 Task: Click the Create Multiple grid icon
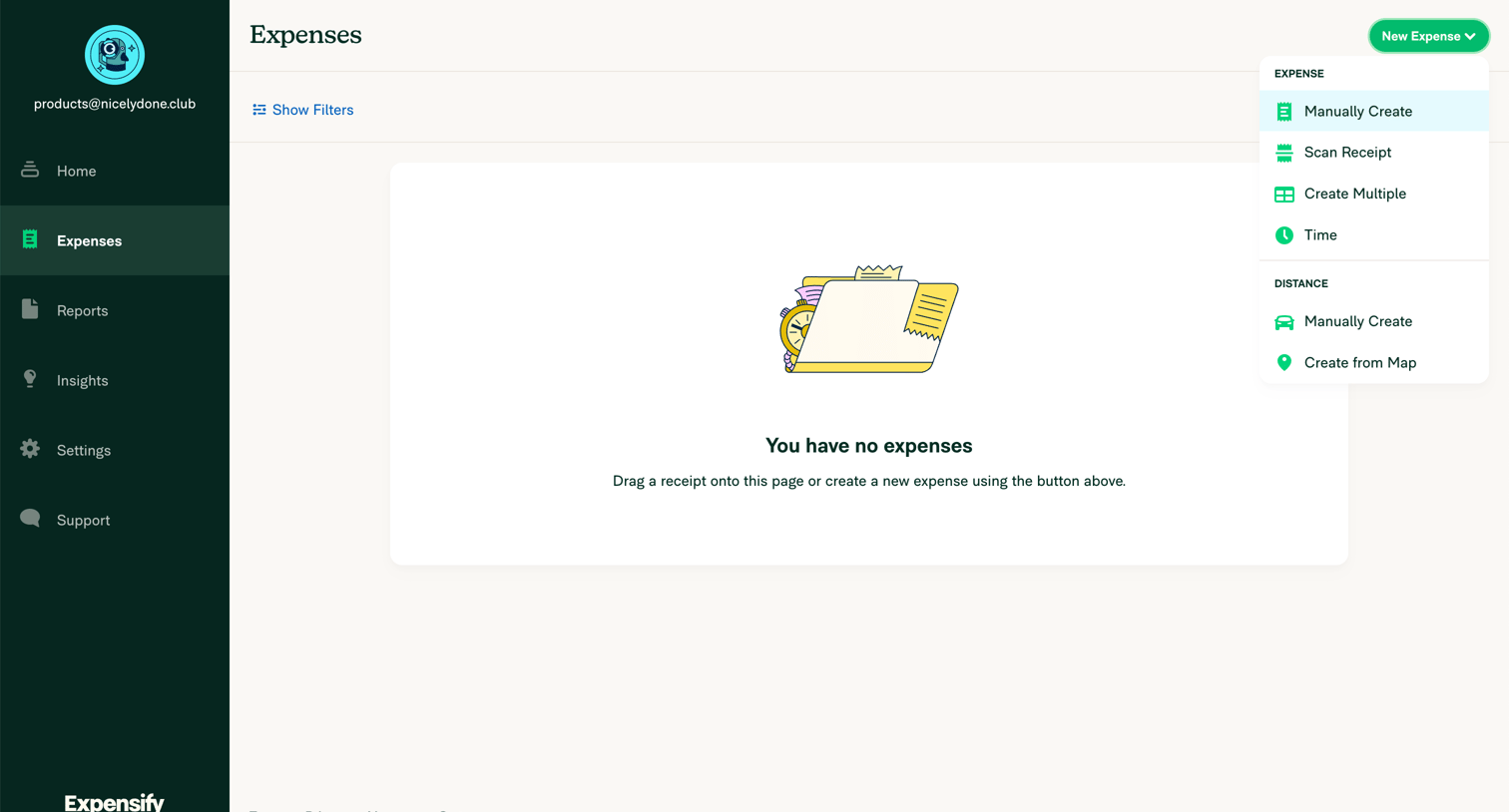click(1284, 195)
